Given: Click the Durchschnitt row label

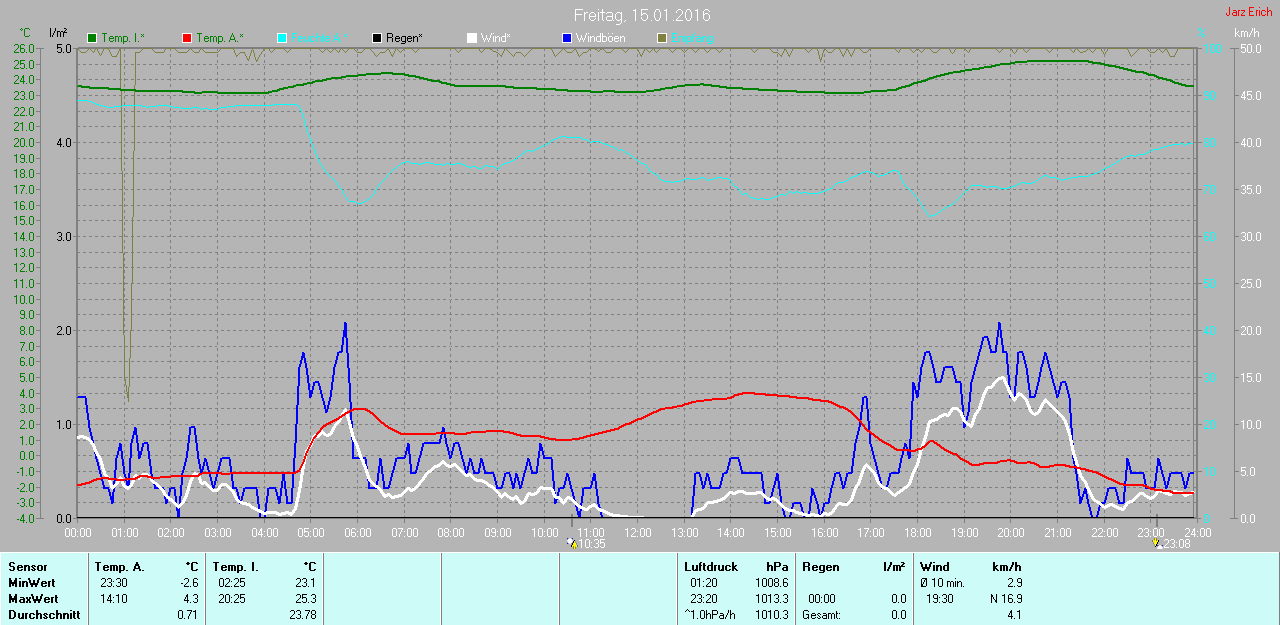Looking at the screenshot, I should pos(43,615).
